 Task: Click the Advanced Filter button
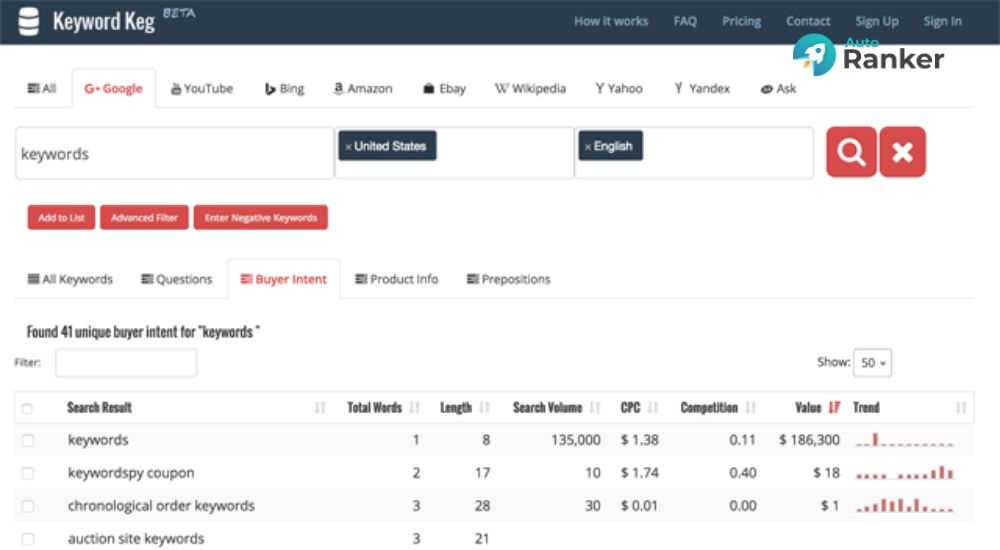tap(144, 218)
